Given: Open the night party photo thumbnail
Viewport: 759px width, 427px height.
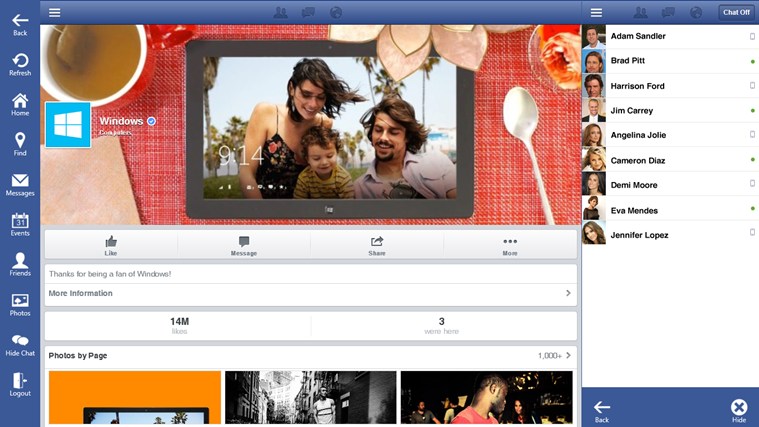Looking at the screenshot, I should click(486, 398).
